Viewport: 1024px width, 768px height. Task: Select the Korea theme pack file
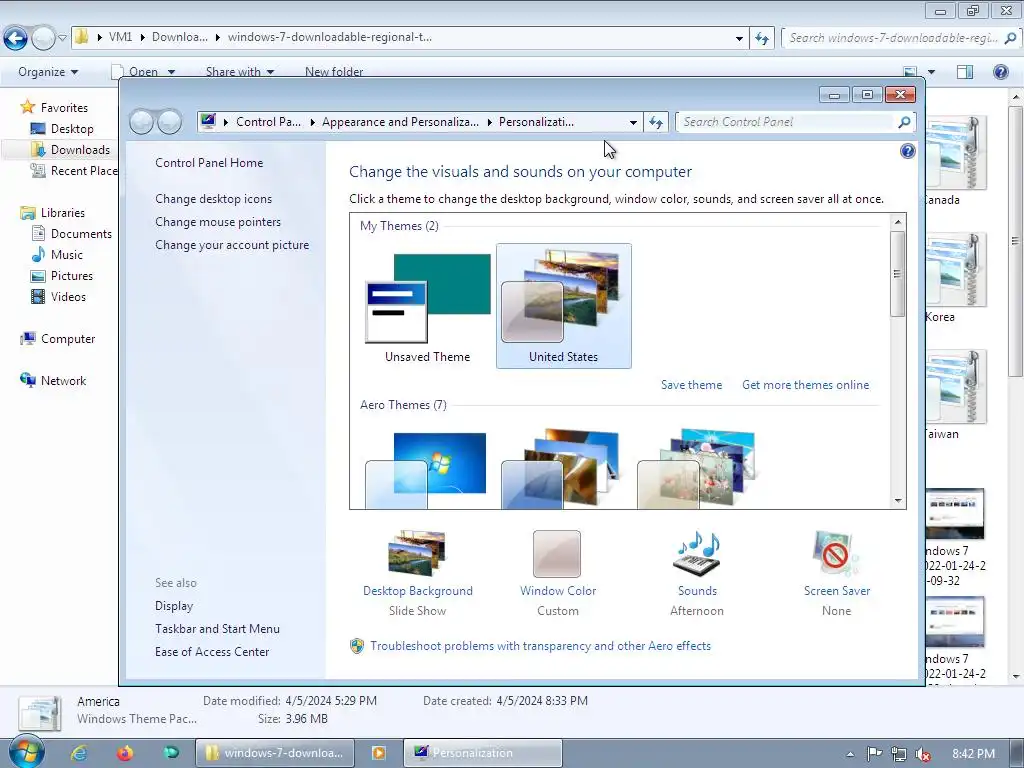pyautogui.click(x=955, y=279)
